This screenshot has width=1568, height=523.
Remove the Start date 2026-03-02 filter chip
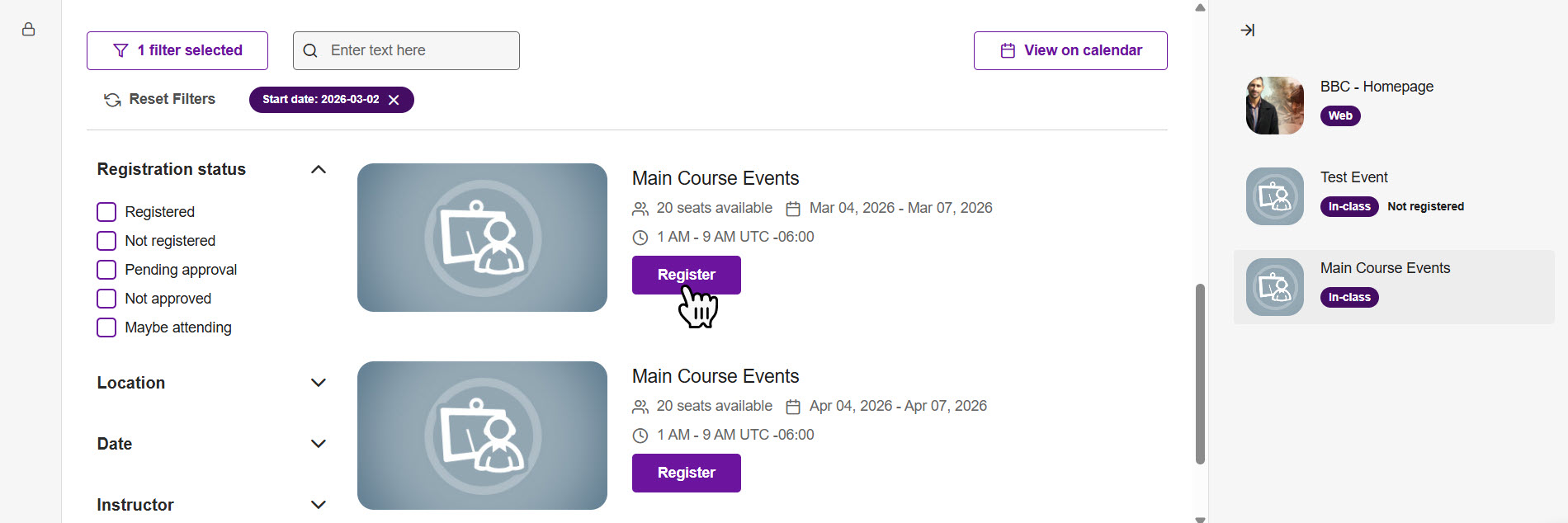[394, 100]
